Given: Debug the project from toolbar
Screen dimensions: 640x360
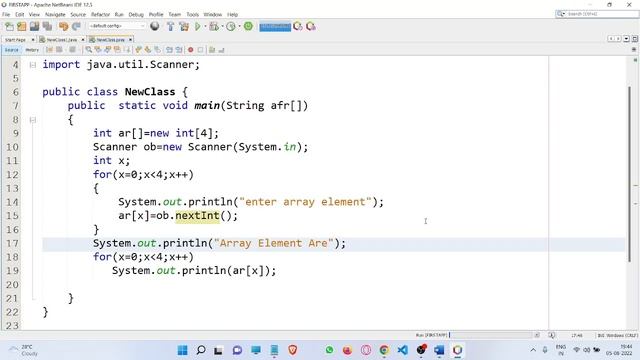Looking at the screenshot, I should coord(213,27).
